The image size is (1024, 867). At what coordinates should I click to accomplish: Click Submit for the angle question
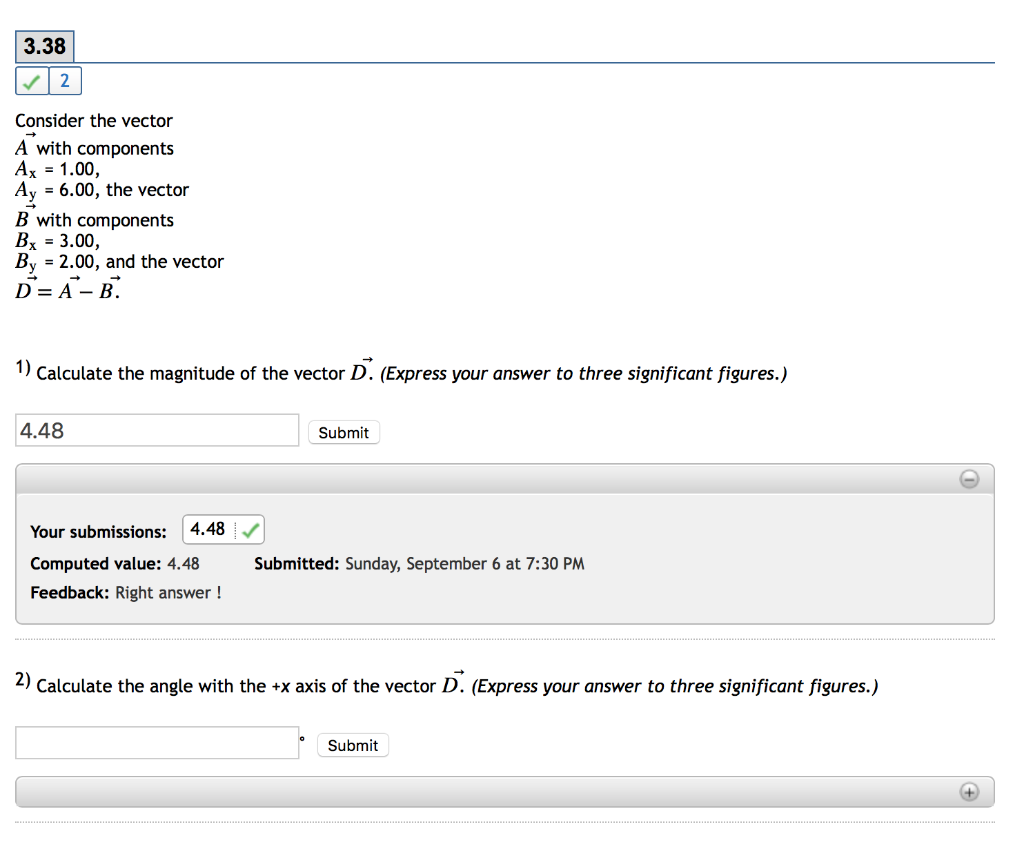[x=352, y=744]
